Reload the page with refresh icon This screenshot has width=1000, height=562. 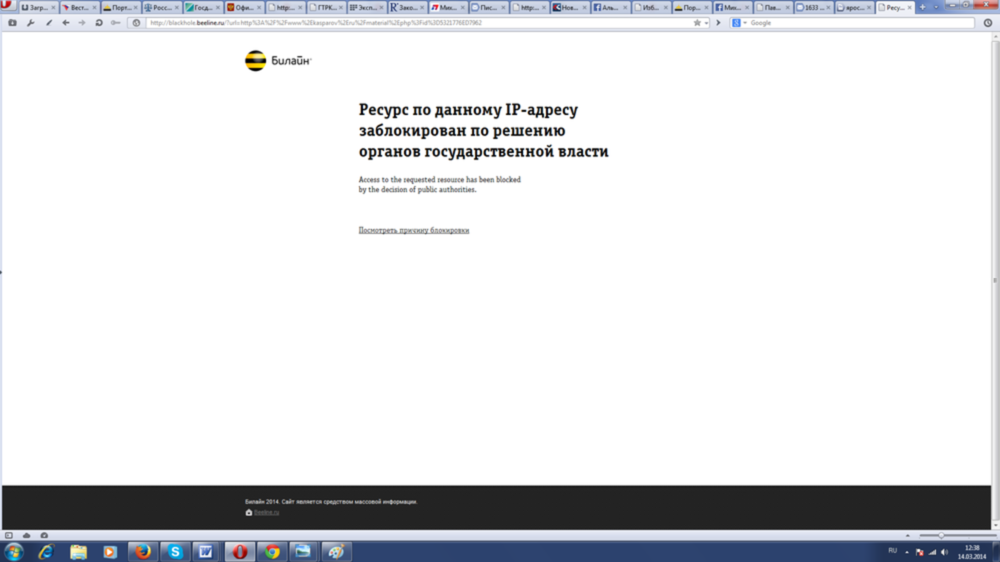click(99, 23)
